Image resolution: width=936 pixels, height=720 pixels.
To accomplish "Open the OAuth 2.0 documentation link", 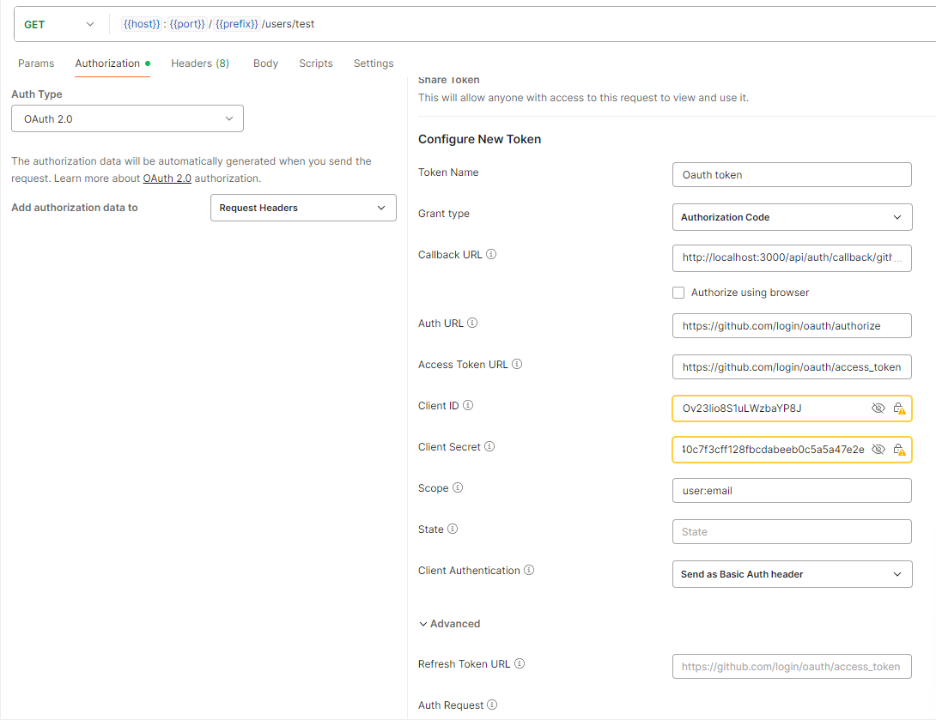I will [166, 179].
